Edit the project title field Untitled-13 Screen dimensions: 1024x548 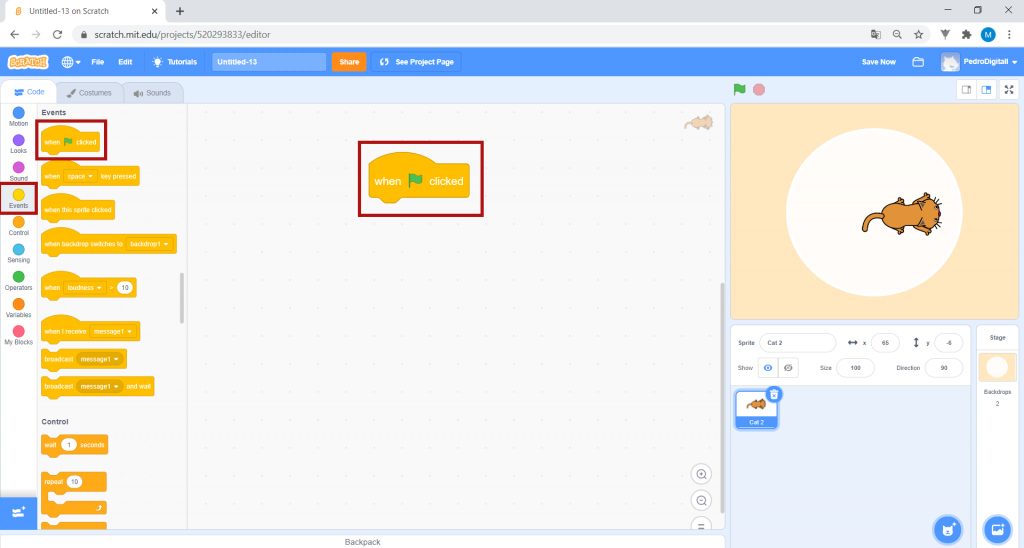269,62
